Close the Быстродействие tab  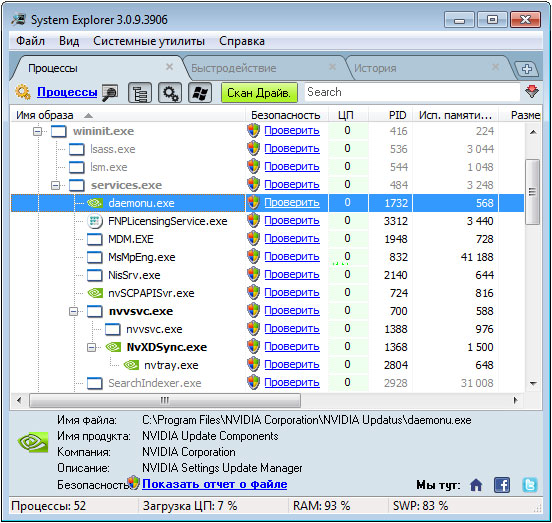[x=332, y=67]
